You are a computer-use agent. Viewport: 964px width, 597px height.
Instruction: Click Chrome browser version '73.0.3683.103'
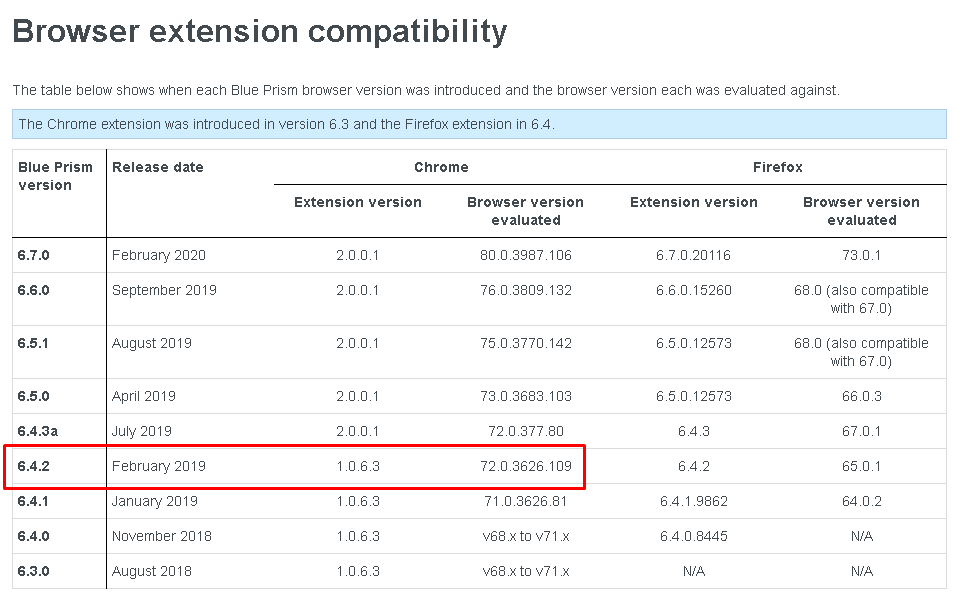tap(526, 396)
